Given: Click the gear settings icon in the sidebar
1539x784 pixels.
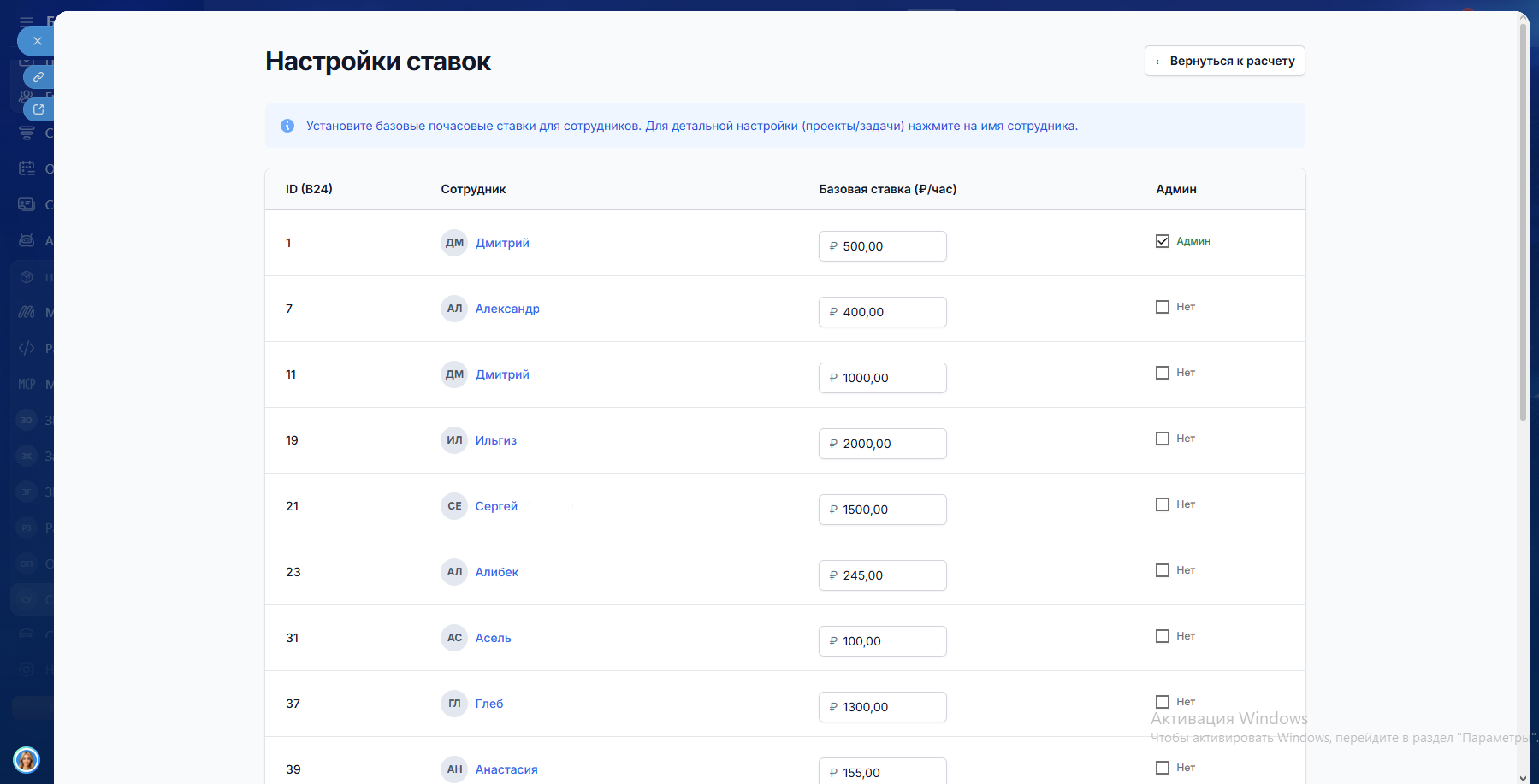Looking at the screenshot, I should 27,669.
